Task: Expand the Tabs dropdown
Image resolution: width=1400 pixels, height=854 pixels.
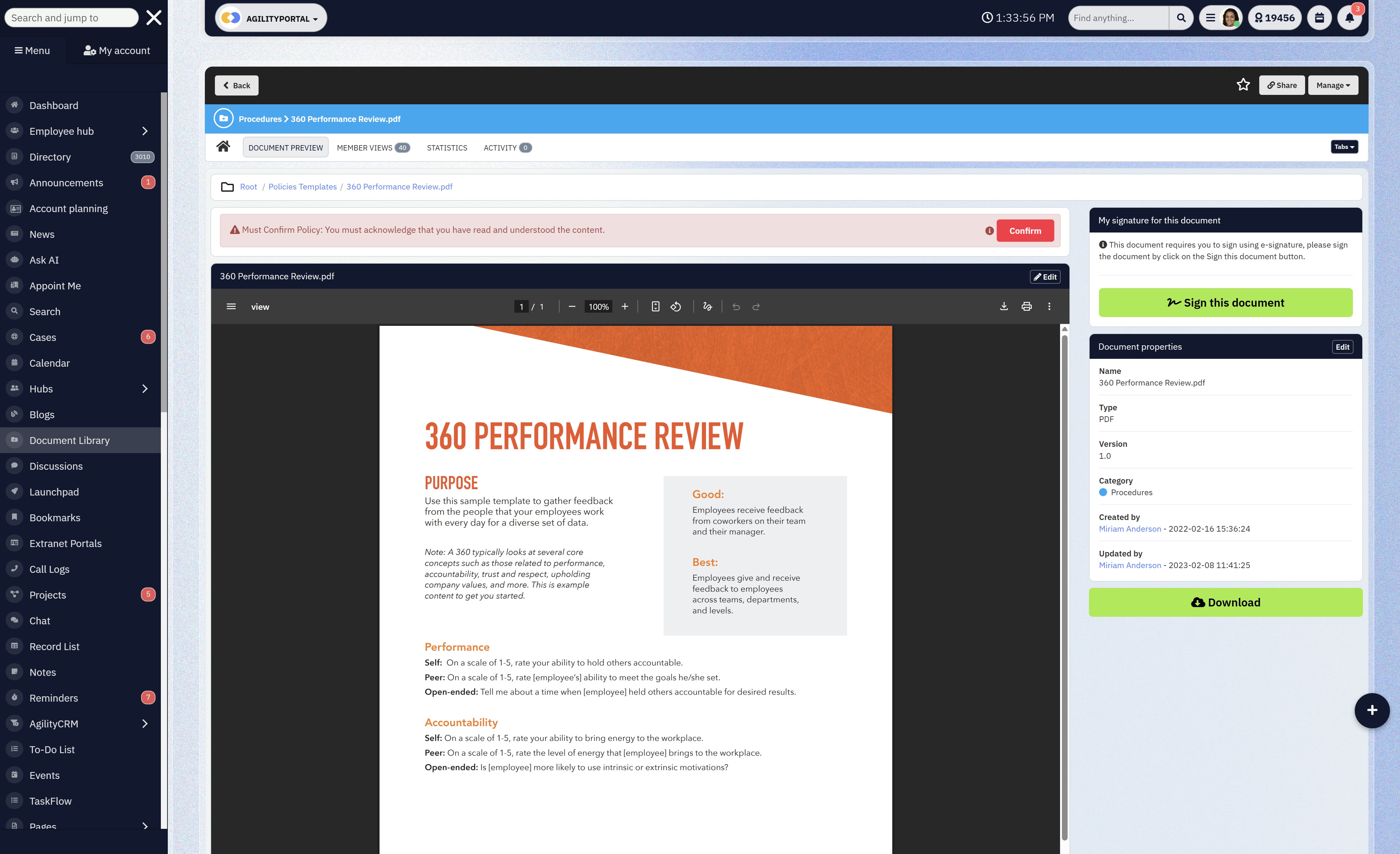Action: coord(1344,147)
